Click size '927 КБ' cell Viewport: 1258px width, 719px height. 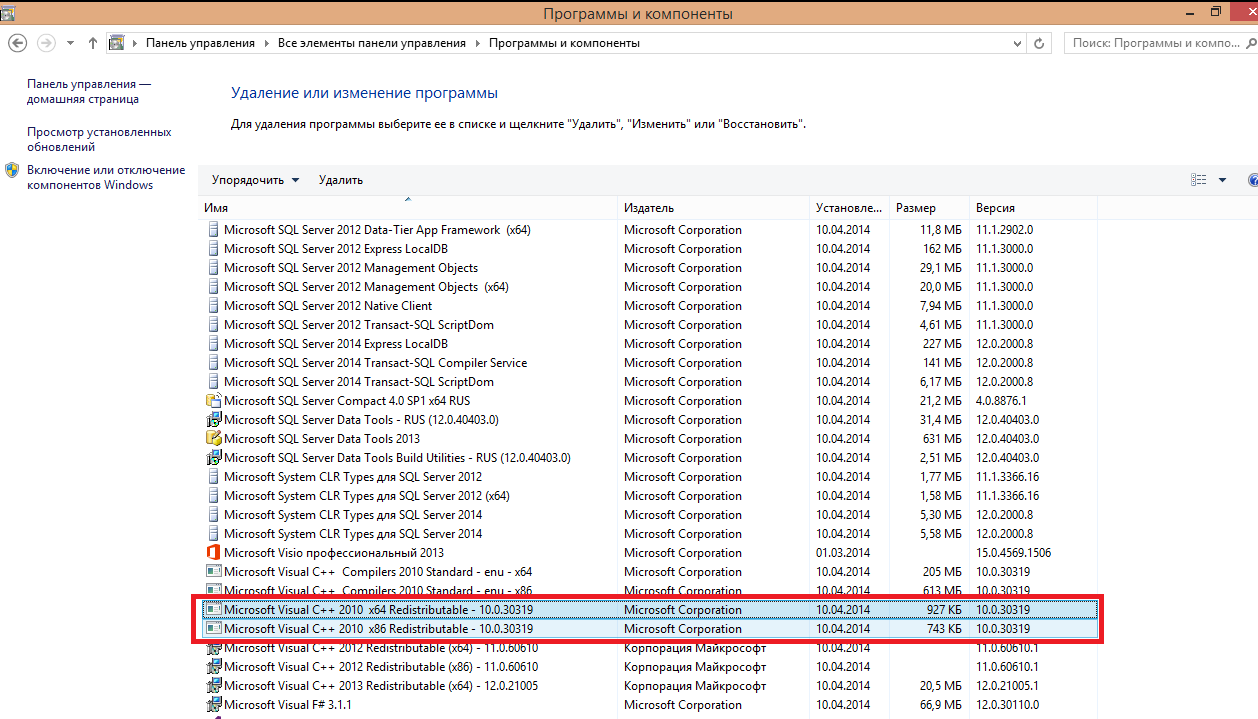click(944, 610)
